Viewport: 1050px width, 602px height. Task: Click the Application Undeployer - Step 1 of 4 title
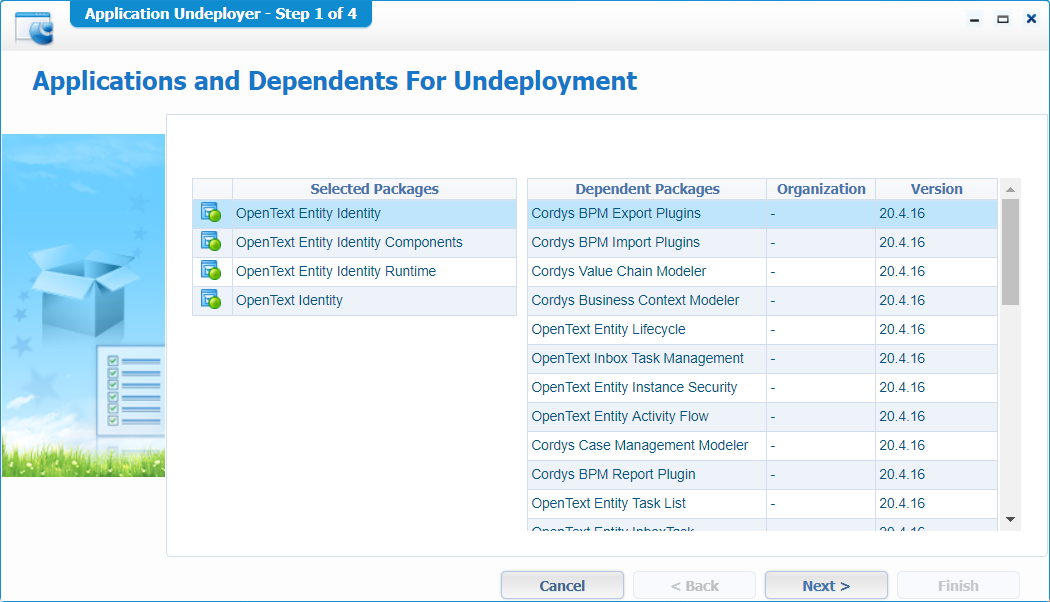[x=221, y=13]
